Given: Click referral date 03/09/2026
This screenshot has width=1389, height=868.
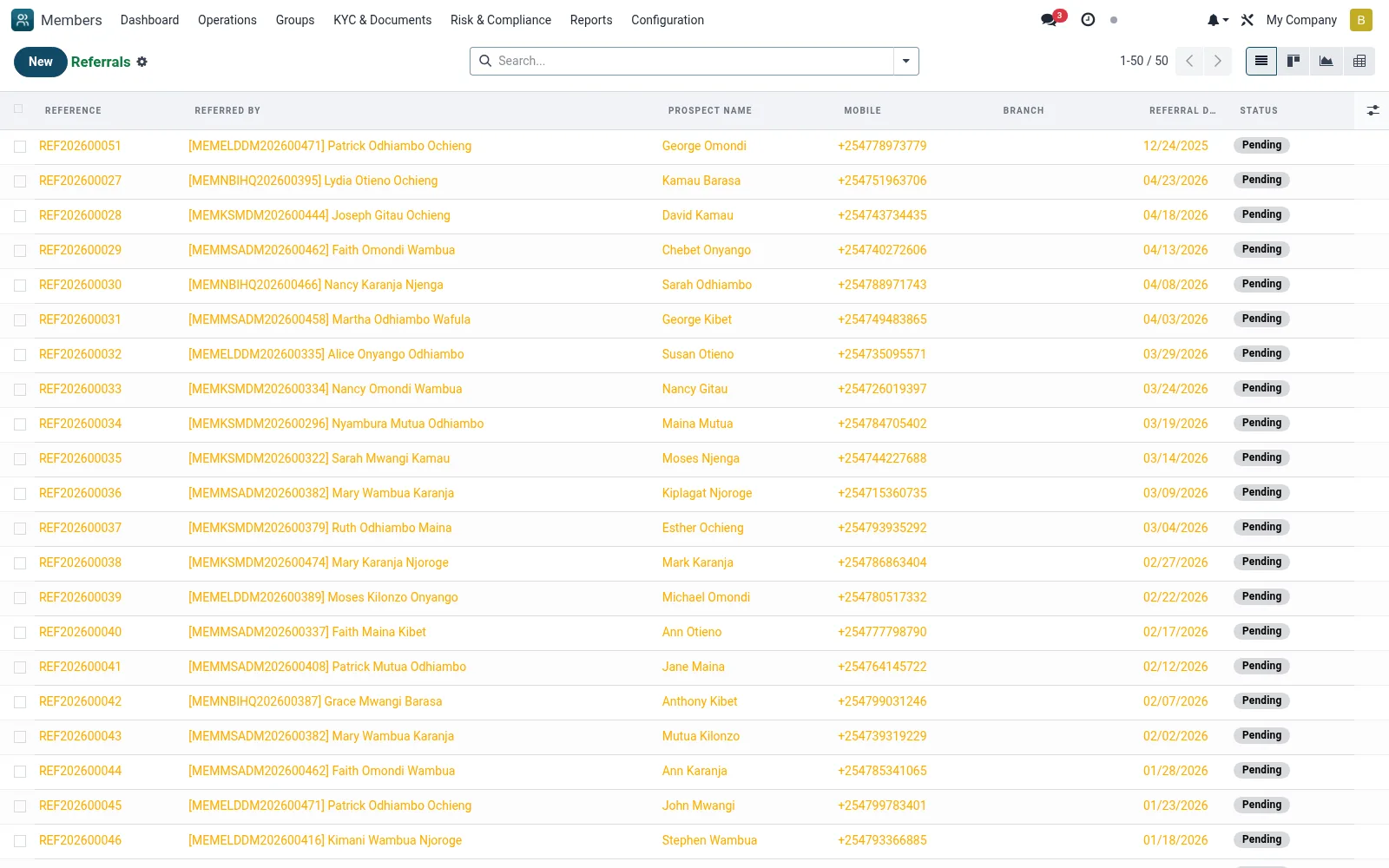Looking at the screenshot, I should pos(1175,493).
